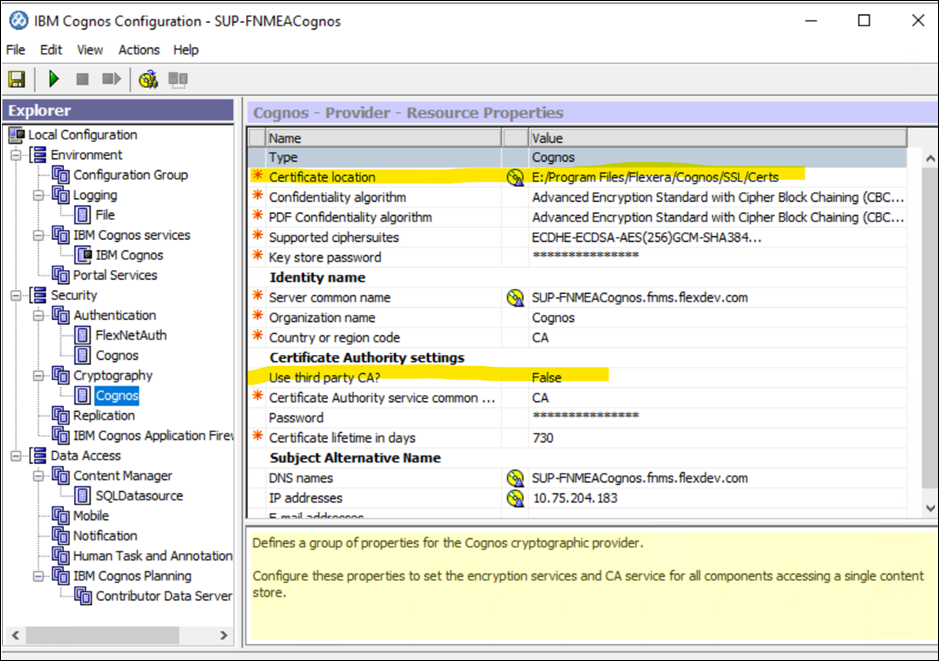Image resolution: width=939 pixels, height=661 pixels.
Task: Click the Save configuration toolbar icon
Action: [16, 79]
